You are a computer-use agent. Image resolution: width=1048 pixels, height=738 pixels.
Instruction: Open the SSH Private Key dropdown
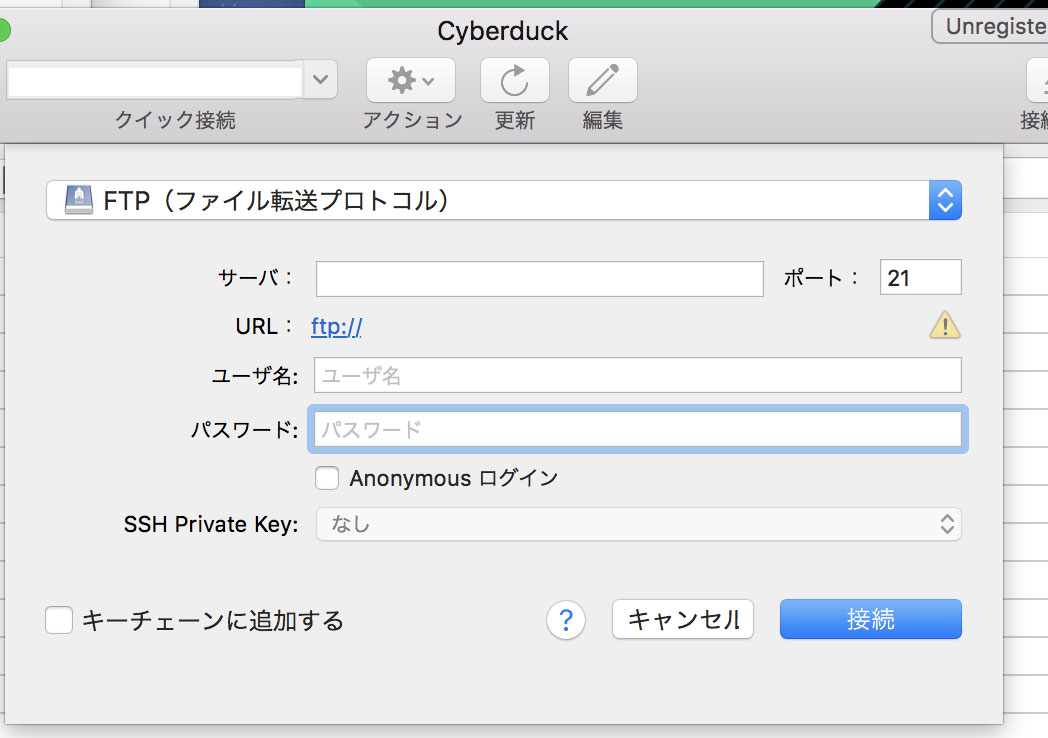[638, 523]
